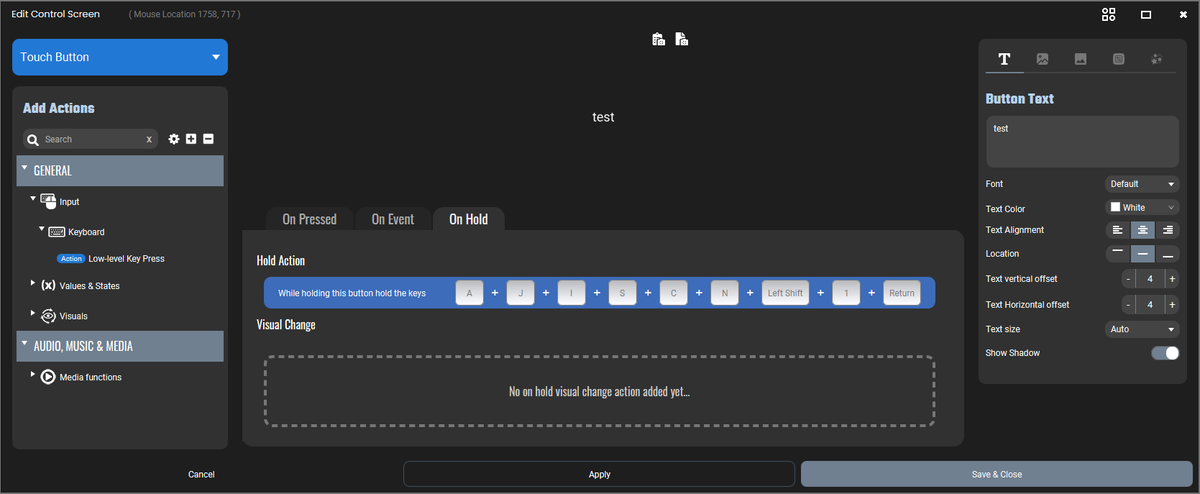Click the Search actions input field
Screen dimensions: 1200x494
(x=92, y=139)
